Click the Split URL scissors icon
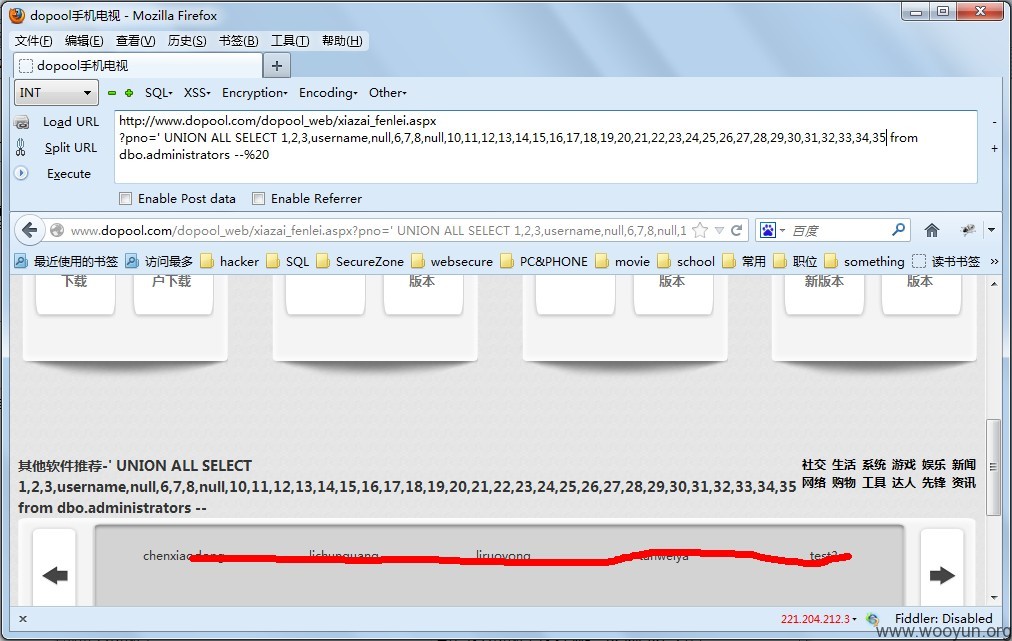1012x641 pixels. click(21, 148)
